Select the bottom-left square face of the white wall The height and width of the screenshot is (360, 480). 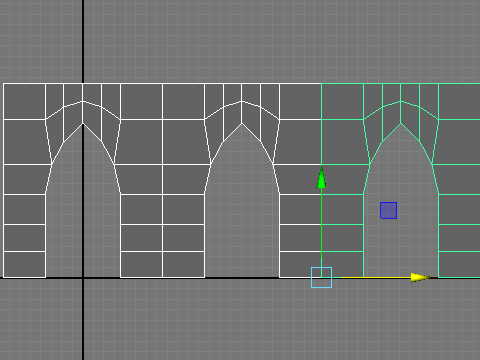click(24, 264)
